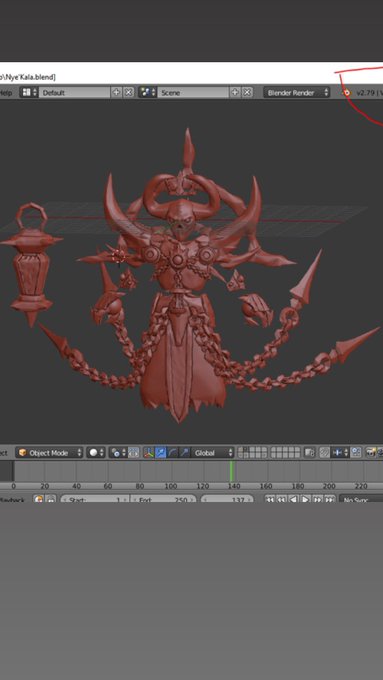This screenshot has height=680, width=383.
Task: Play the animation in reverse
Action: [x=294, y=500]
